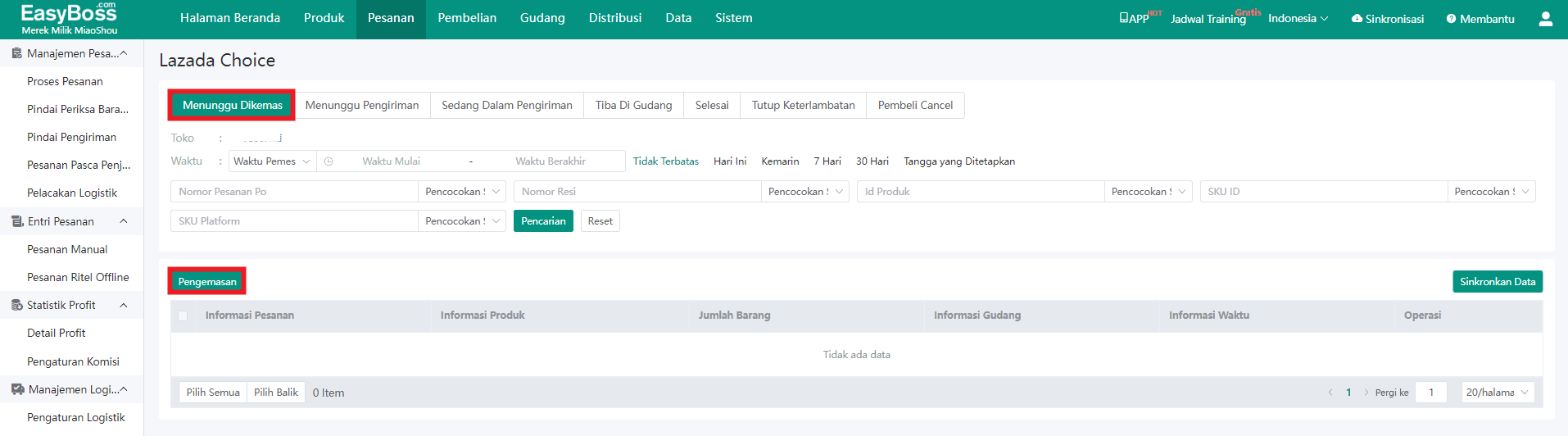The width and height of the screenshot is (1568, 436).
Task: Go to the previous page arrow
Action: click(1330, 393)
